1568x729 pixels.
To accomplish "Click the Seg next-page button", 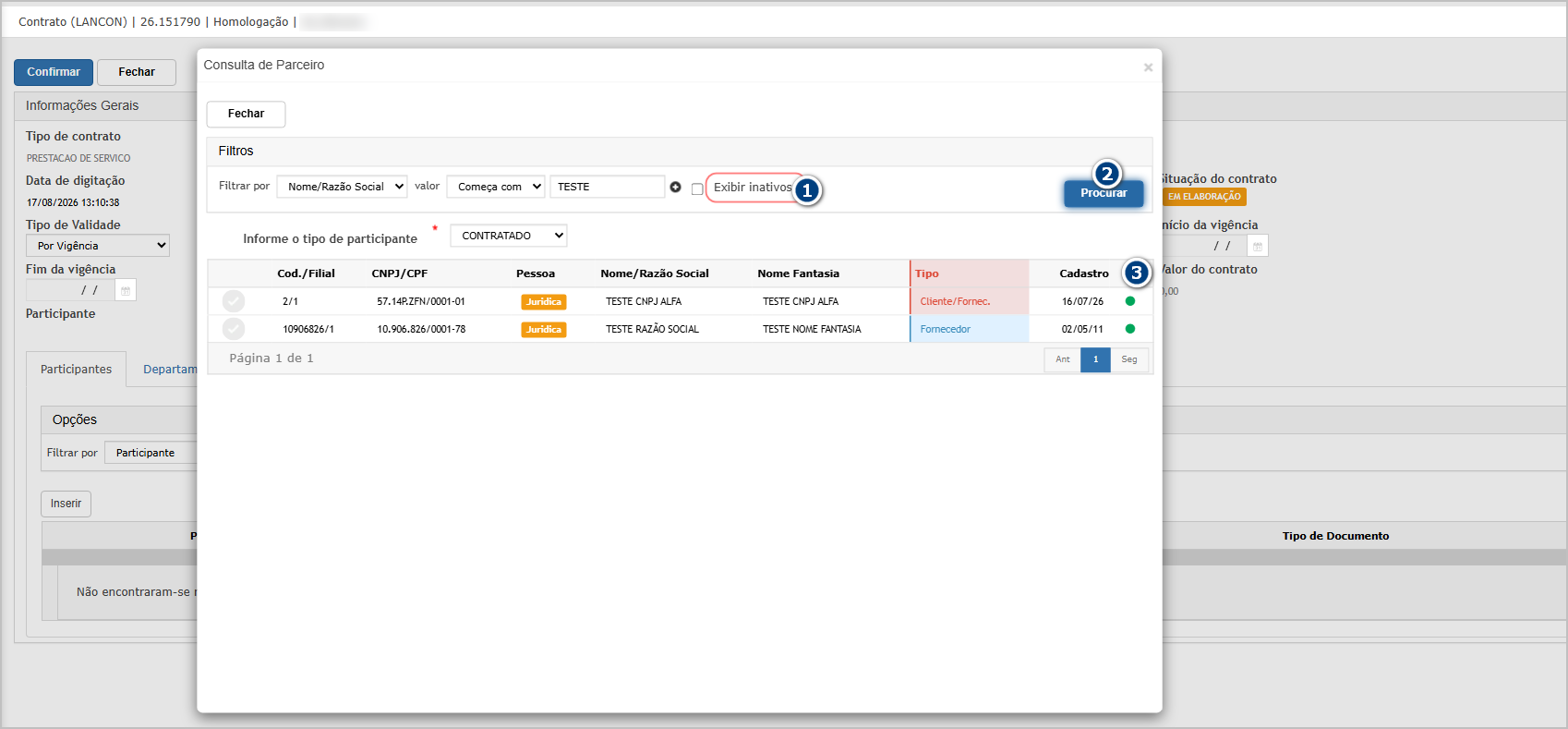I will click(x=1129, y=359).
